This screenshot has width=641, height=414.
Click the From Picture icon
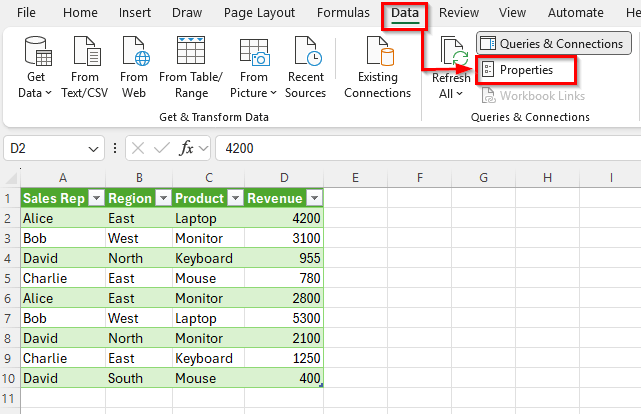pos(254,52)
